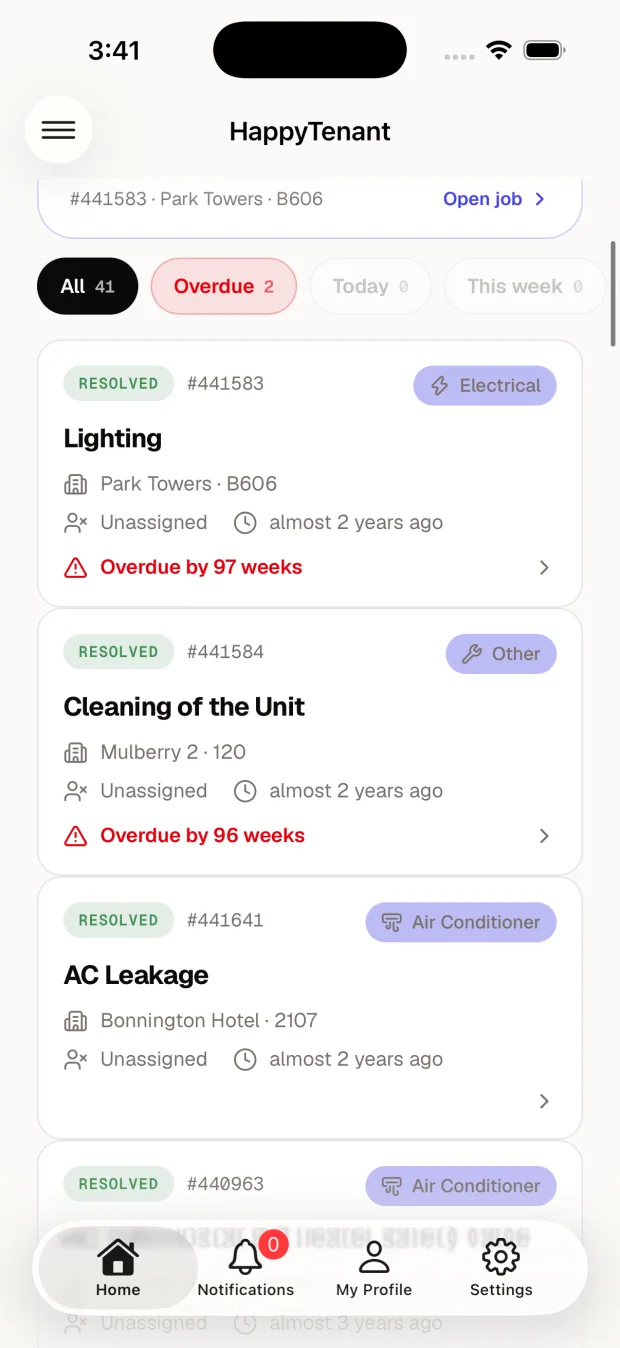This screenshot has width=620, height=1348.
Task: Expand Lighting job via its chevron
Action: [x=544, y=568]
